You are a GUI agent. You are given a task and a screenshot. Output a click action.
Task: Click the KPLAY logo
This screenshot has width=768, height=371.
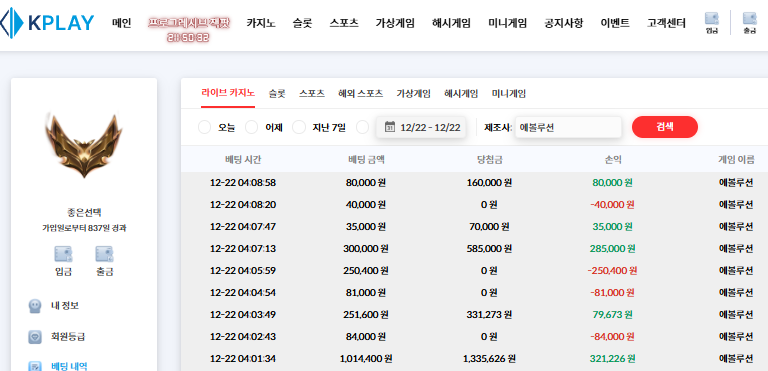47,23
